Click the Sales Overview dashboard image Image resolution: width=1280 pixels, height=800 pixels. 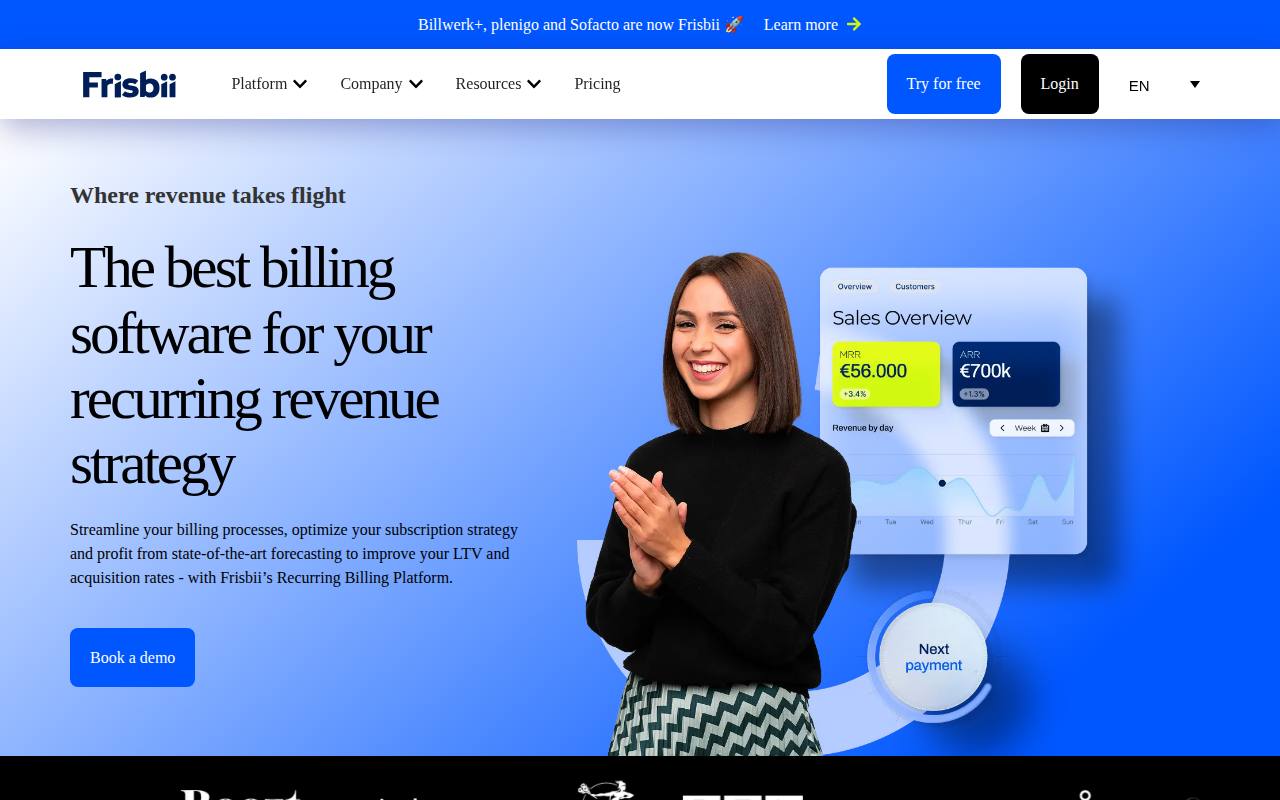pyautogui.click(x=953, y=410)
